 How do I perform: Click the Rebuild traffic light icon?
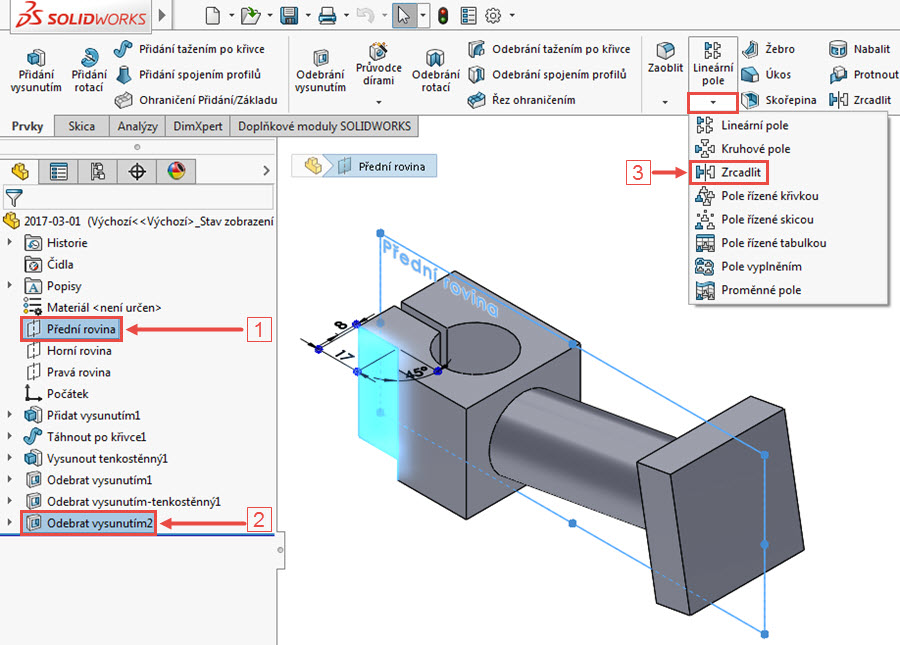point(443,15)
